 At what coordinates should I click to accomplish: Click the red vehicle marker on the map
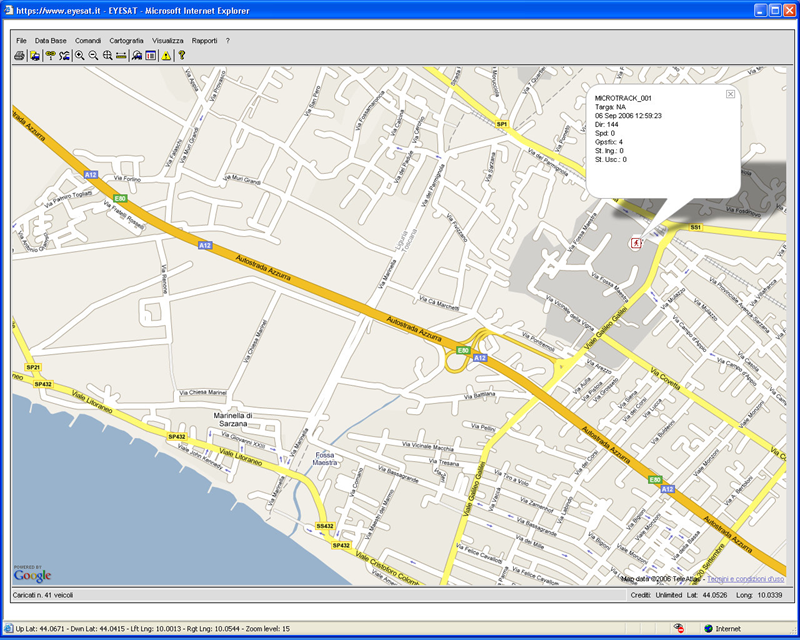coord(636,243)
